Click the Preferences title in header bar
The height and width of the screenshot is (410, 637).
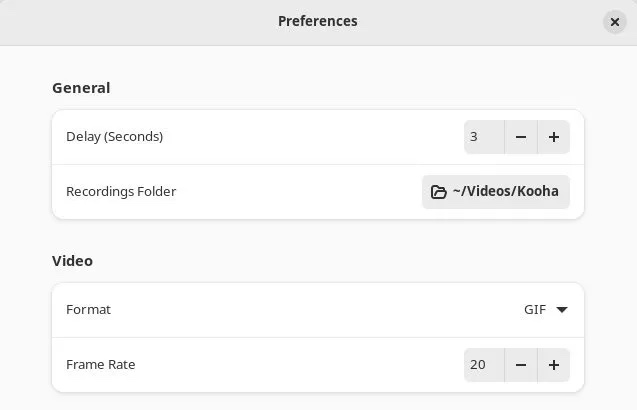tap(317, 21)
